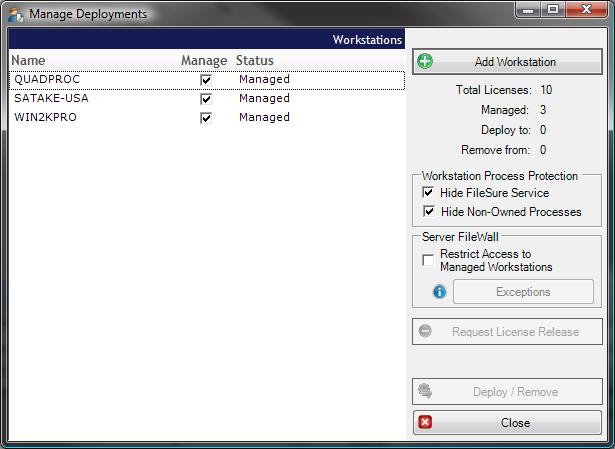Click the blue info icon beside Exceptions

[439, 292]
